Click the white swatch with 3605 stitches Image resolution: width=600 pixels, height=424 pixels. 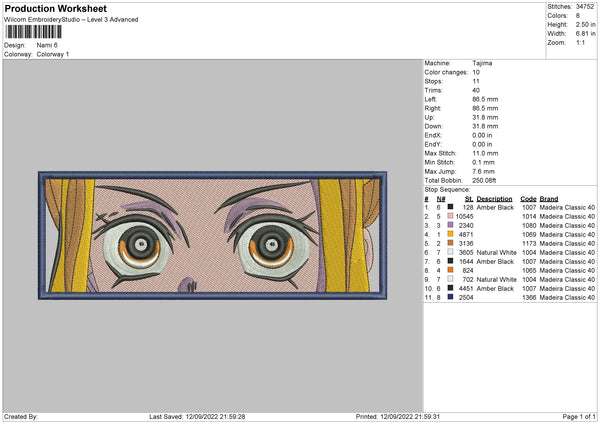pyautogui.click(x=450, y=252)
